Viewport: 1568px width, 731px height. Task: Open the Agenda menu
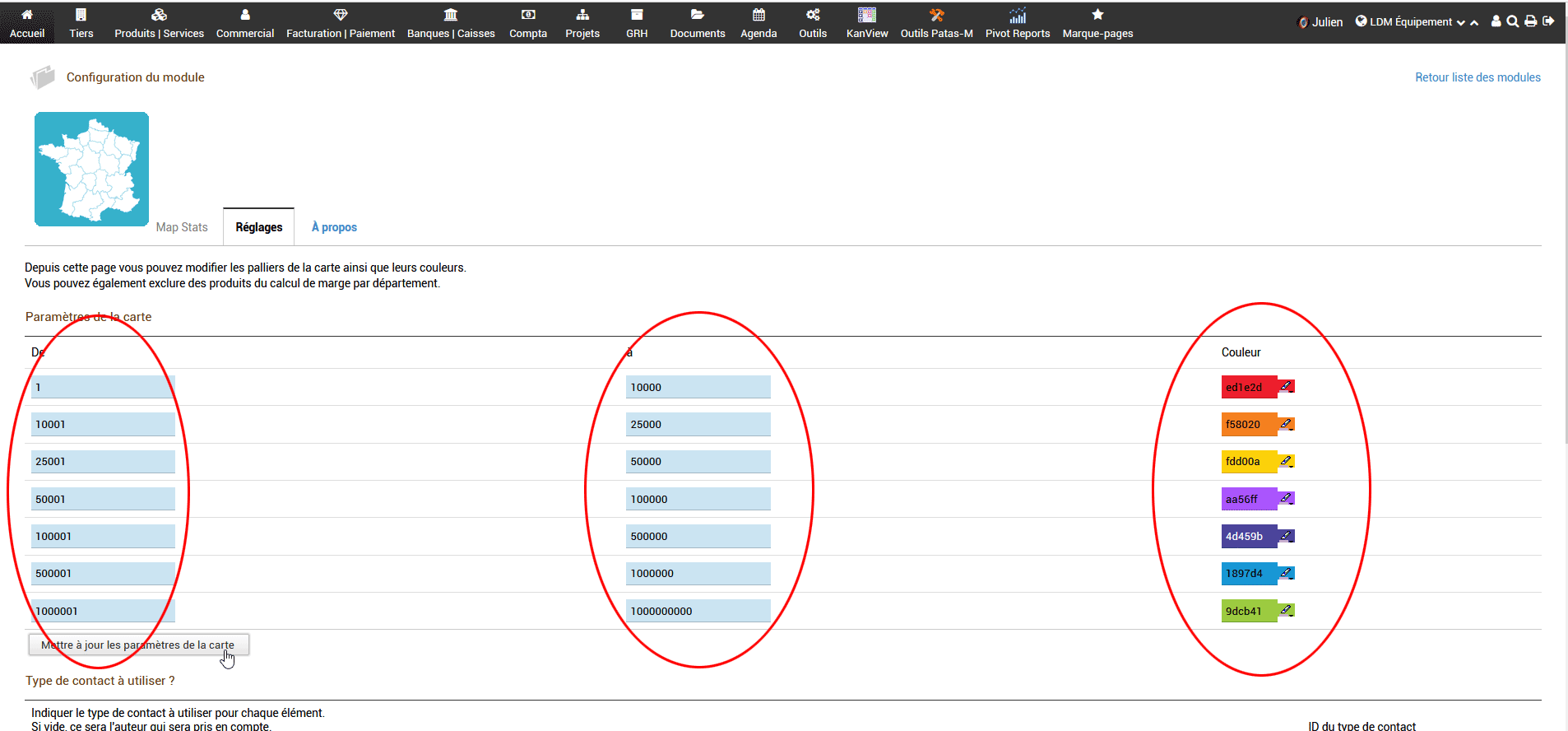758,23
